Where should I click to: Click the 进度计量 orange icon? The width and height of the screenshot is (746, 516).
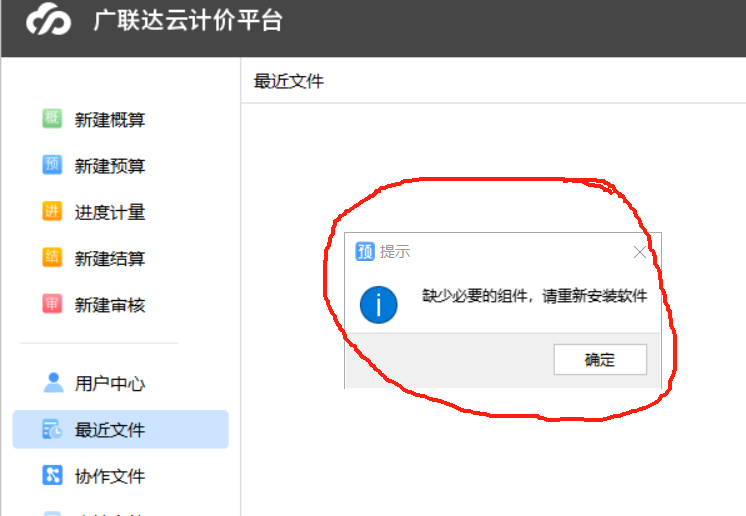[52, 211]
